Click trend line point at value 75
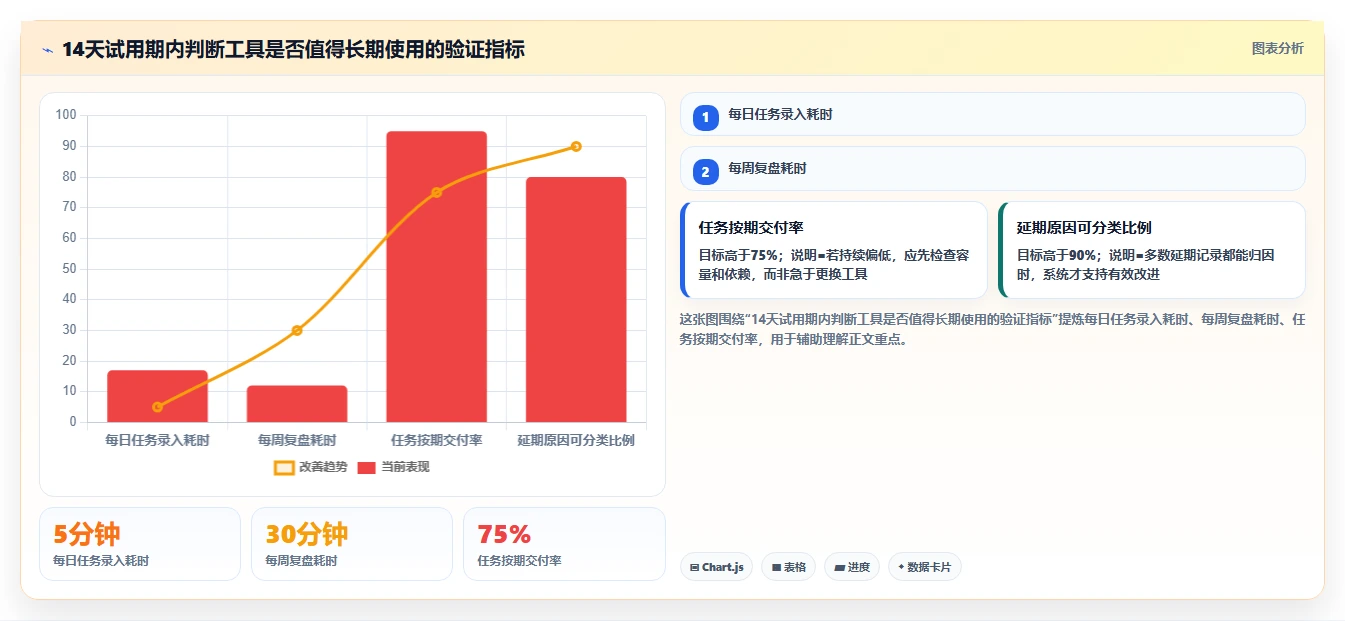The image size is (1345, 621). coord(437,192)
